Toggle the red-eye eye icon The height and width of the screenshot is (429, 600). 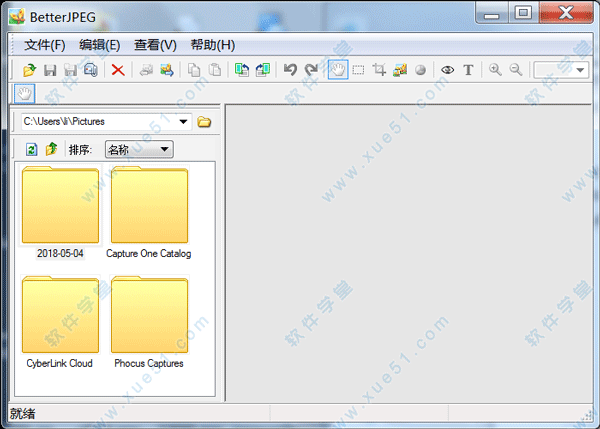[447, 70]
